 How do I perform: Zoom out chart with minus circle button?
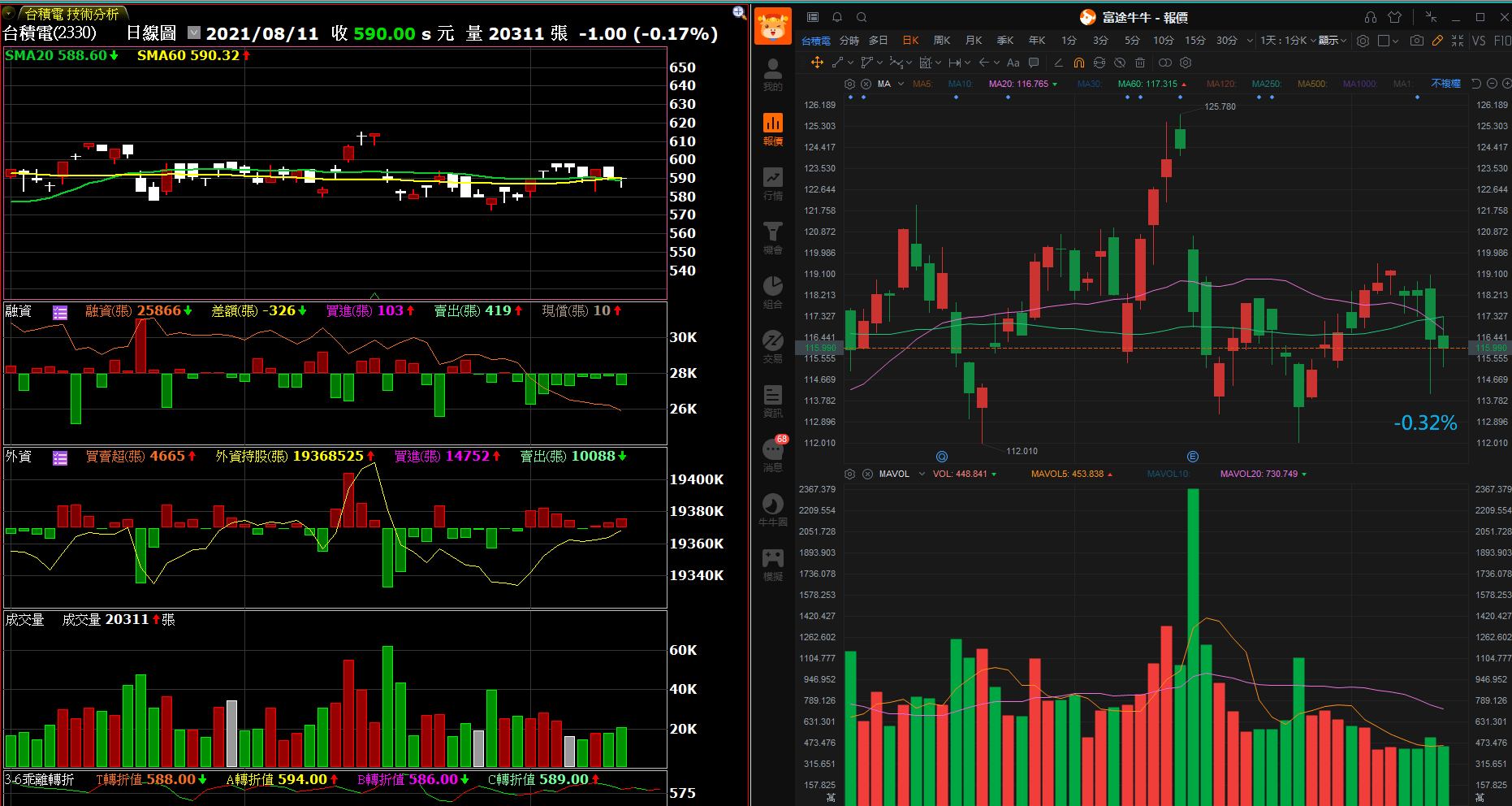click(x=1492, y=84)
